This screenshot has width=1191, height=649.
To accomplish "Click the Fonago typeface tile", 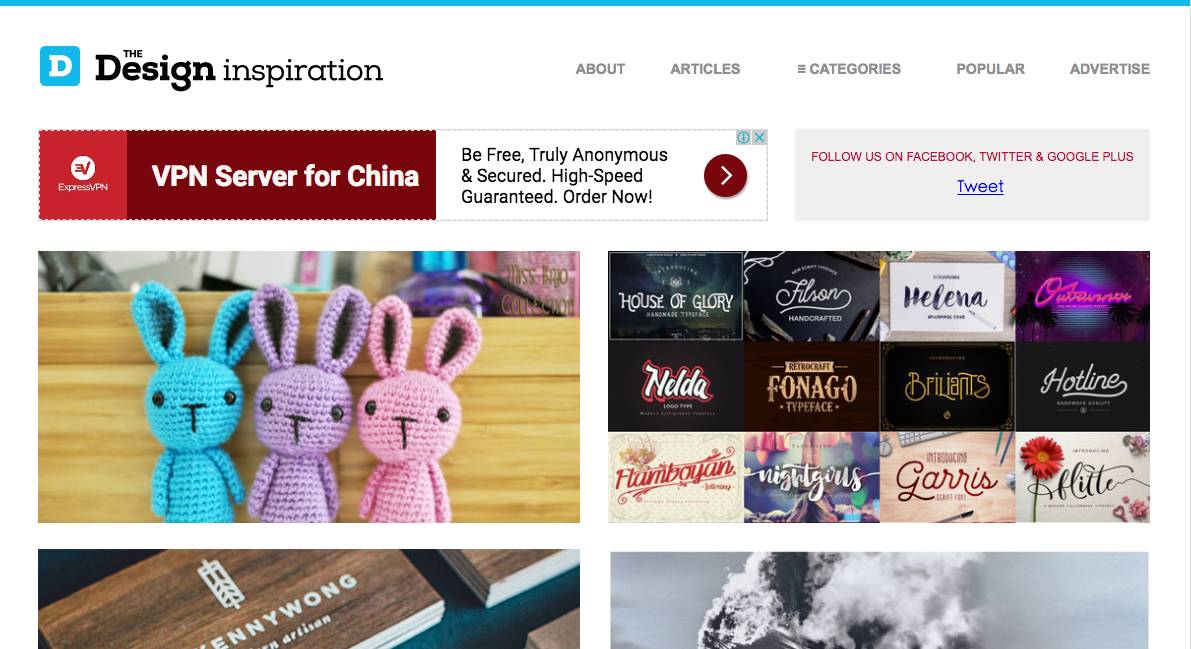I will point(811,386).
